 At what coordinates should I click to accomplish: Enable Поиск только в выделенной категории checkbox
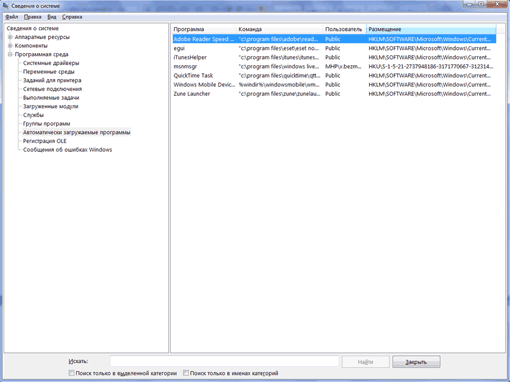71,373
